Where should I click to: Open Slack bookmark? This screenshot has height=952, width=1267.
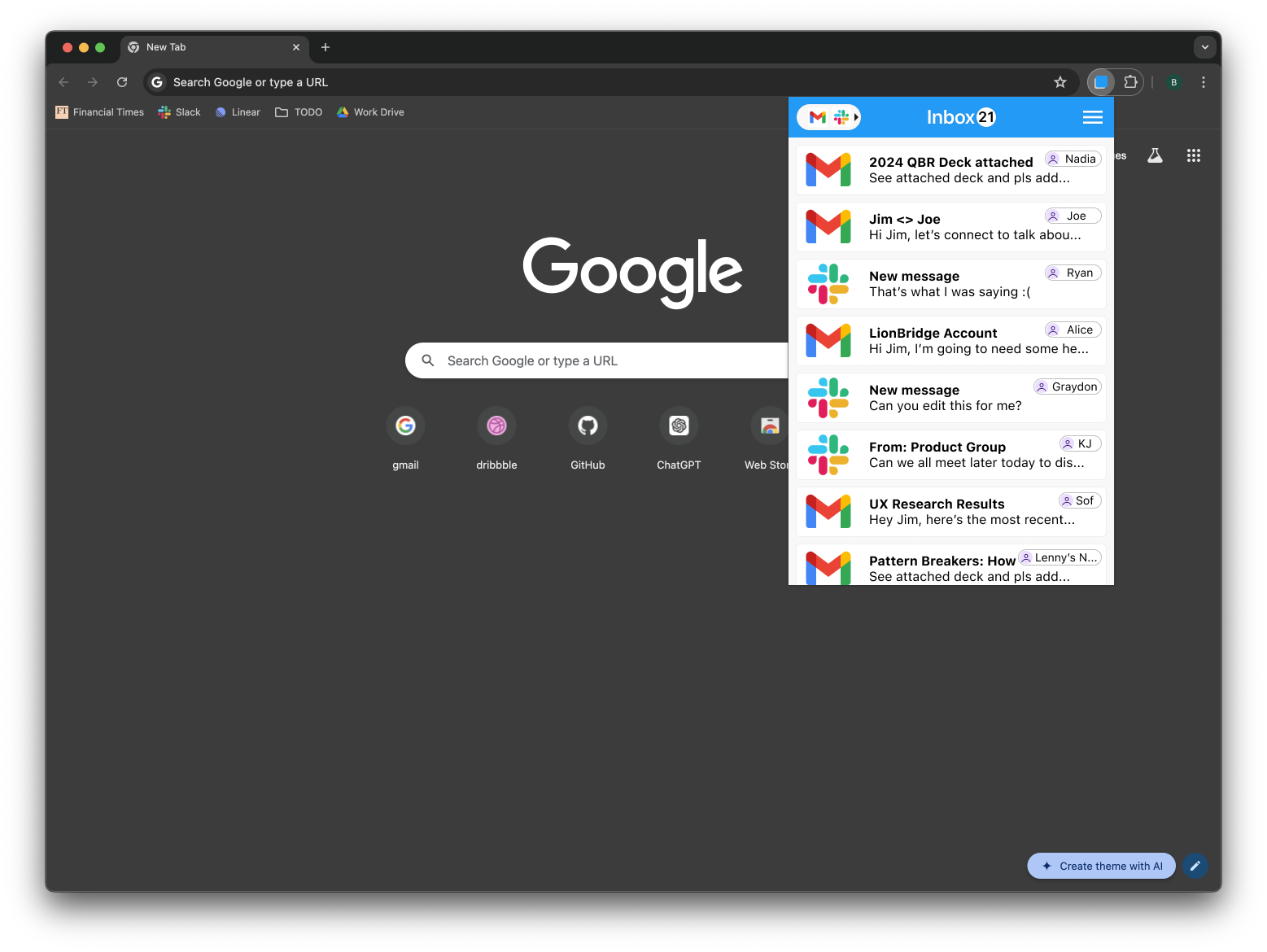pyautogui.click(x=179, y=112)
